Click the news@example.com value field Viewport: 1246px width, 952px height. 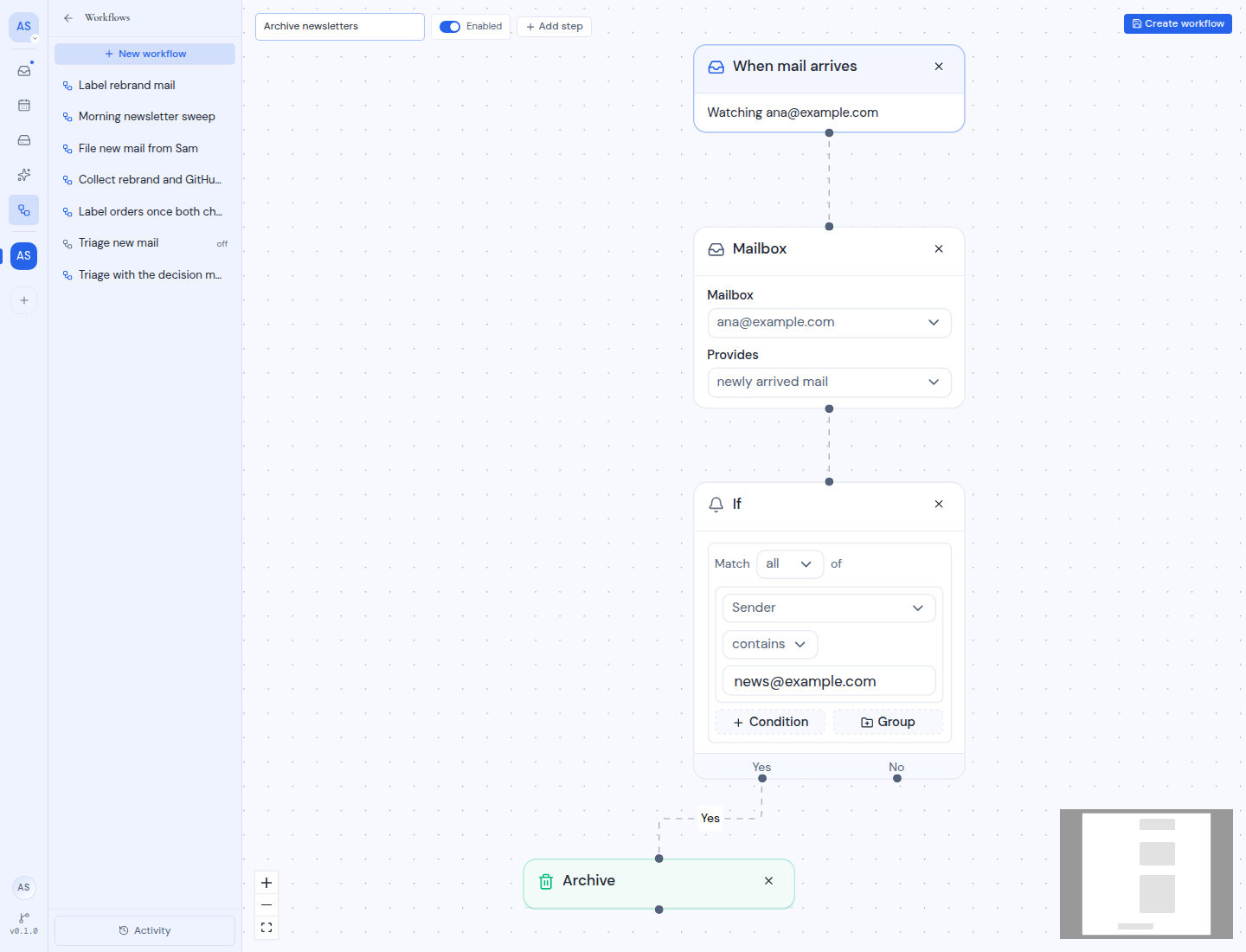point(829,682)
